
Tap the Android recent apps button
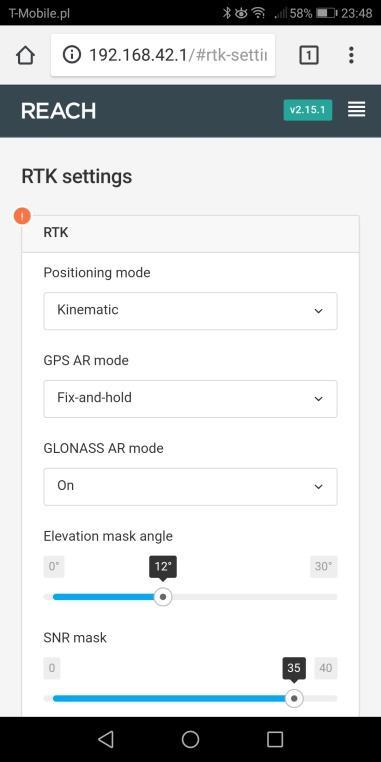[x=275, y=739]
